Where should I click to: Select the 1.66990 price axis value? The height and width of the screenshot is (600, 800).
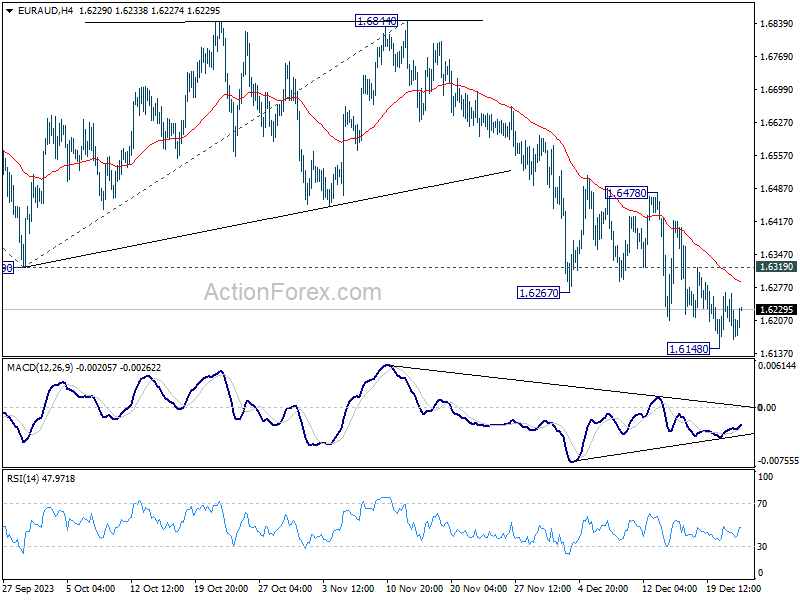pyautogui.click(x=777, y=90)
